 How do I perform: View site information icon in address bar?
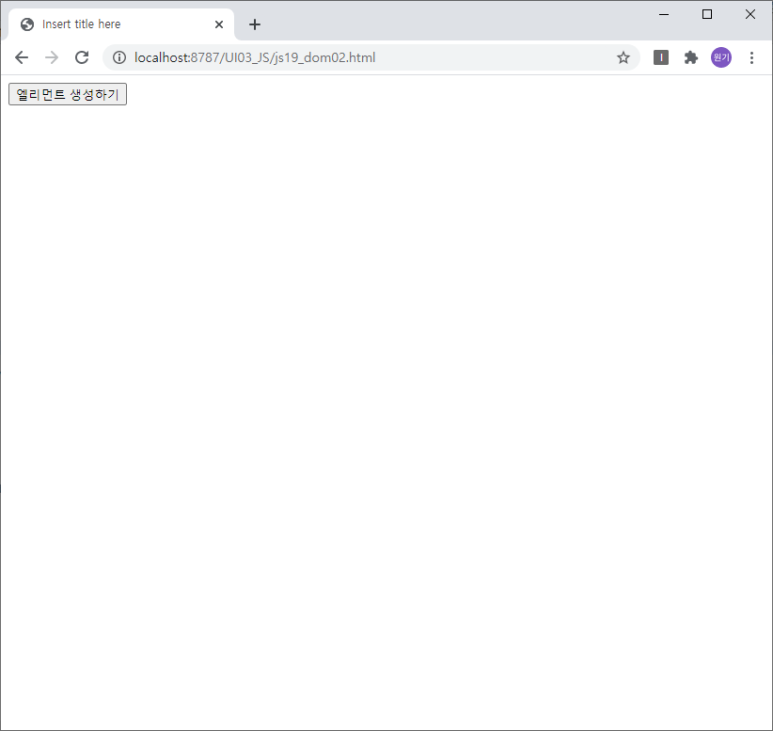tap(119, 58)
